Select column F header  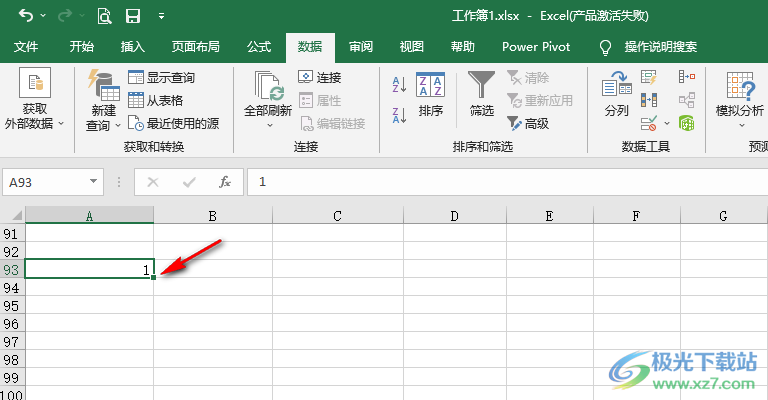point(636,215)
